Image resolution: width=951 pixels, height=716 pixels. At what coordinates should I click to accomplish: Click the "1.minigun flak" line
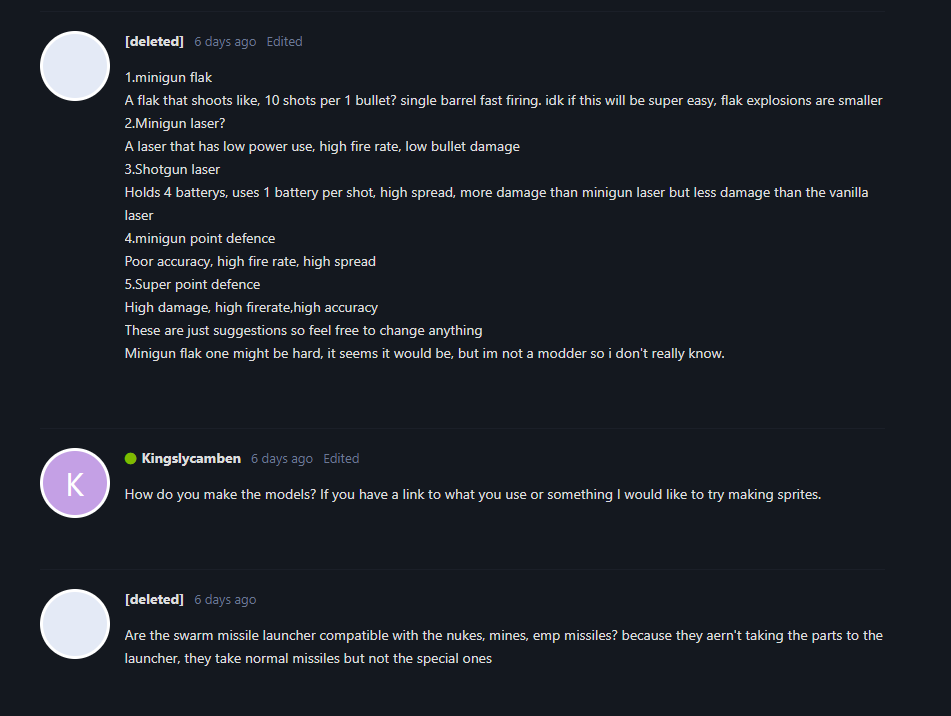(x=168, y=77)
